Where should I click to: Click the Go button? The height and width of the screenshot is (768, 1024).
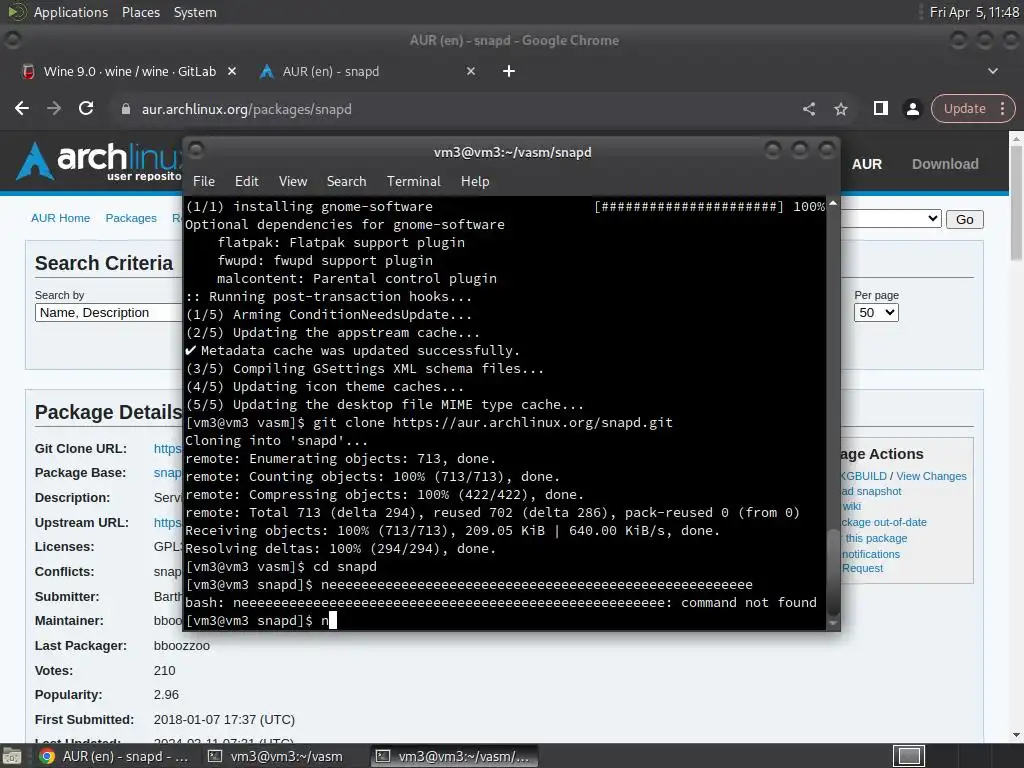965,219
